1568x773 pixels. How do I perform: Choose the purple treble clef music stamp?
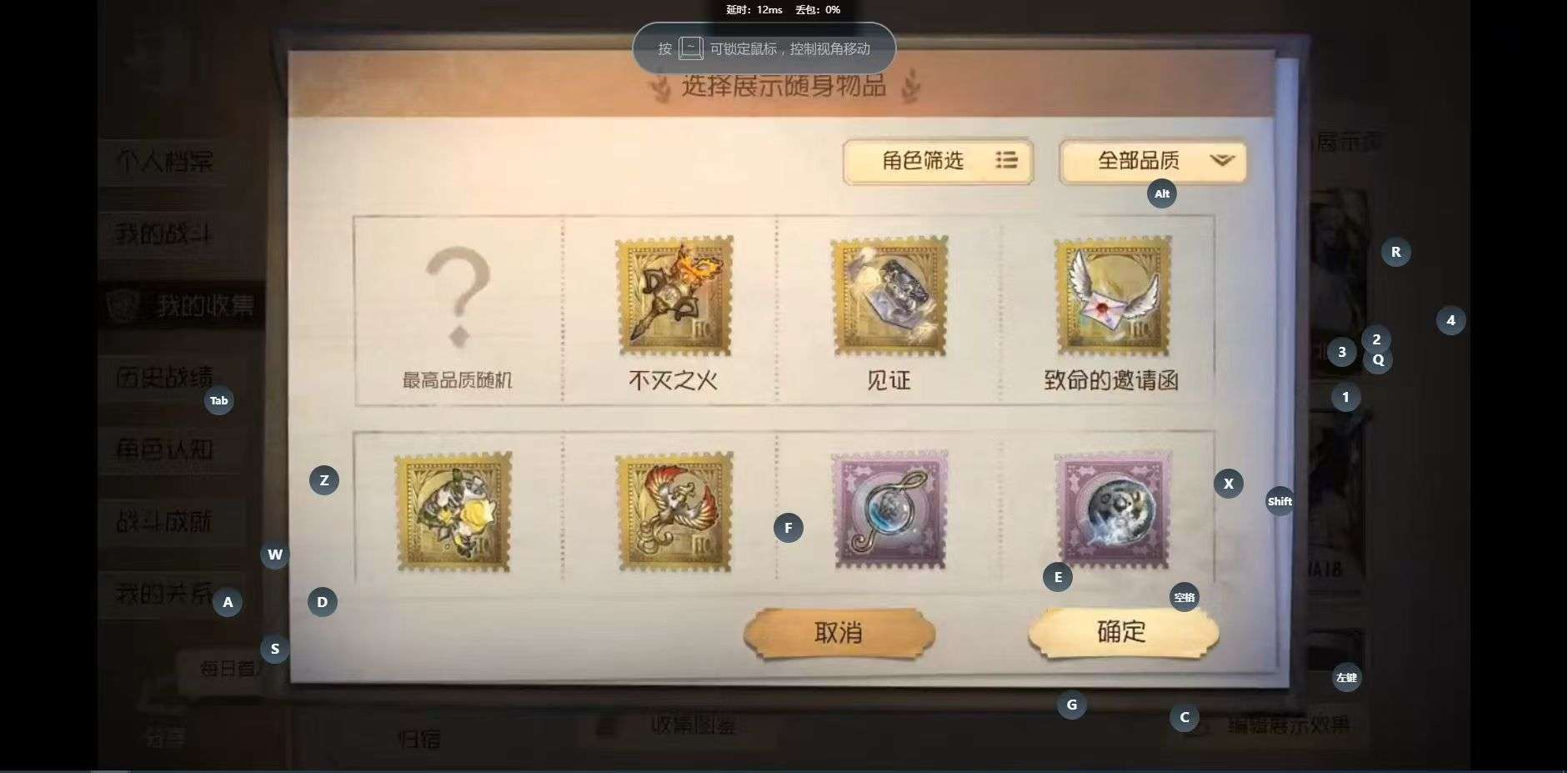(889, 509)
